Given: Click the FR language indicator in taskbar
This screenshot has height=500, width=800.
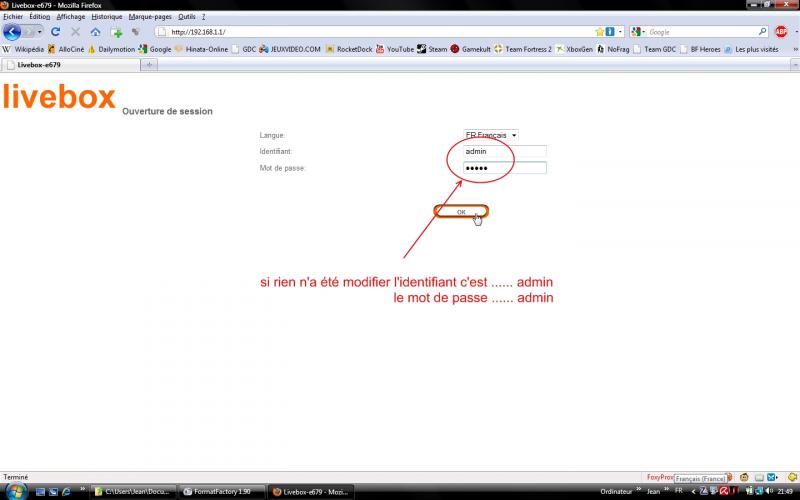Looking at the screenshot, I should (x=679, y=491).
